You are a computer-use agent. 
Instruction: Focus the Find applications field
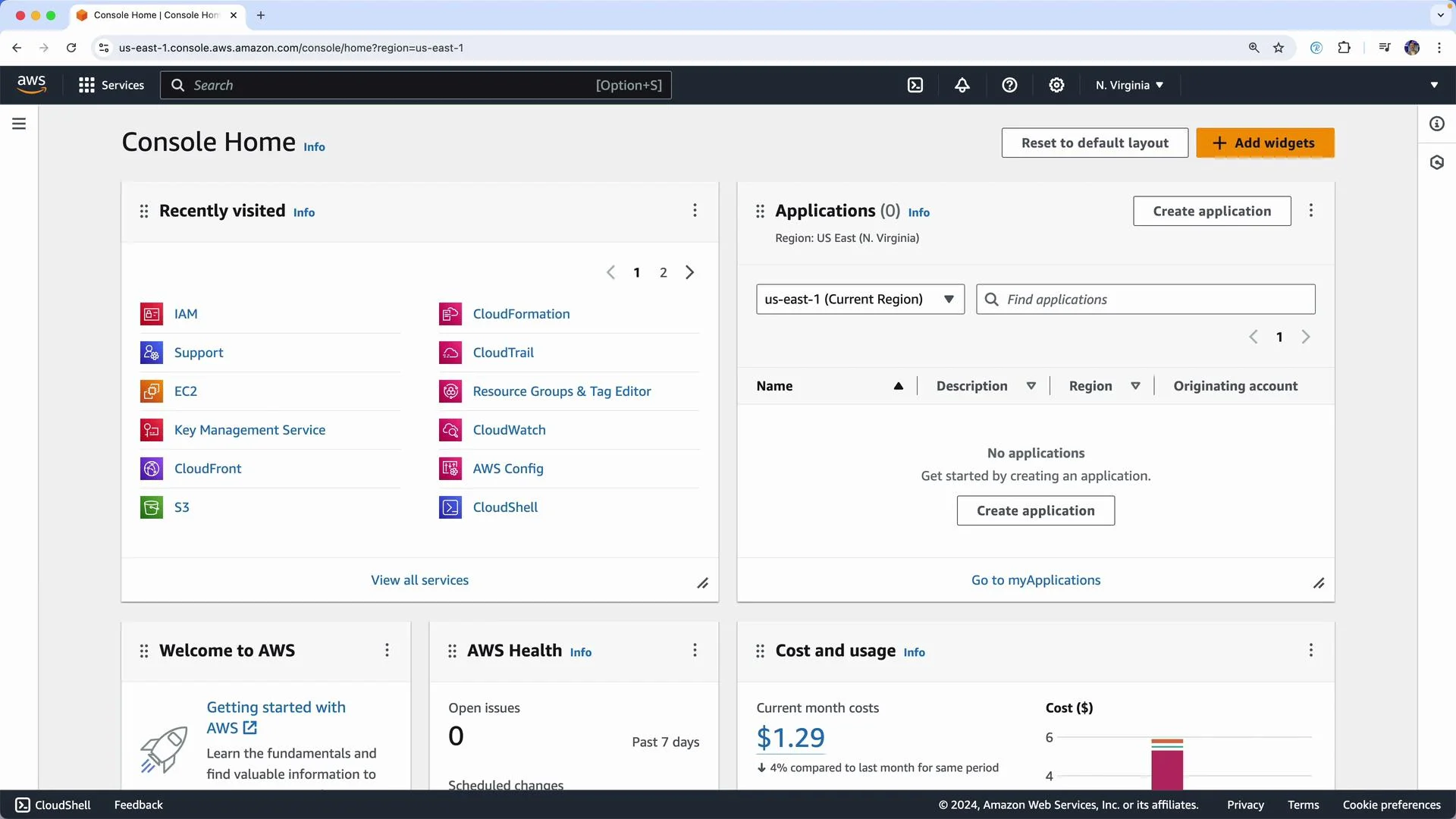click(1145, 300)
